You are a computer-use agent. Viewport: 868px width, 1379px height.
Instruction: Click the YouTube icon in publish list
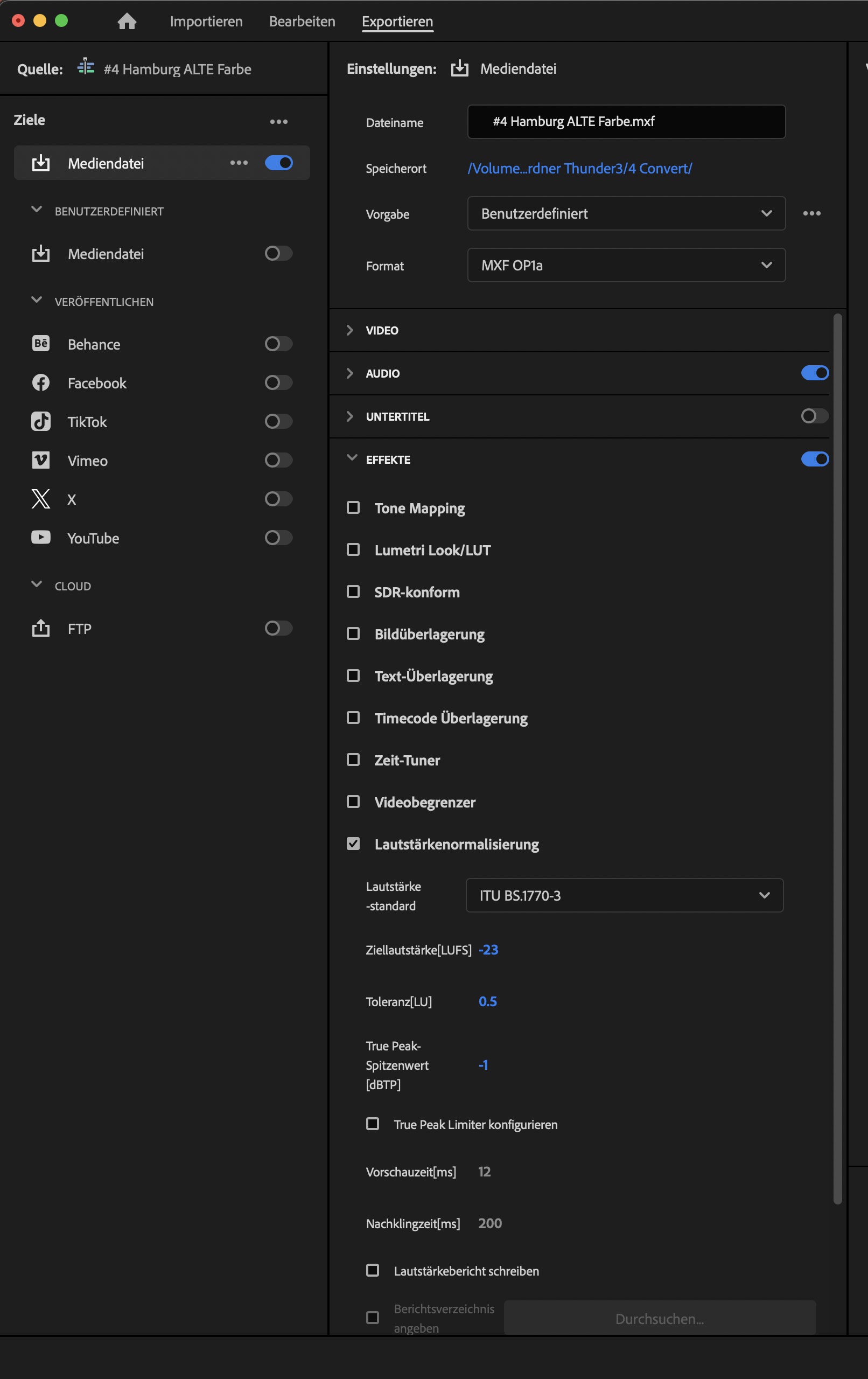(40, 538)
